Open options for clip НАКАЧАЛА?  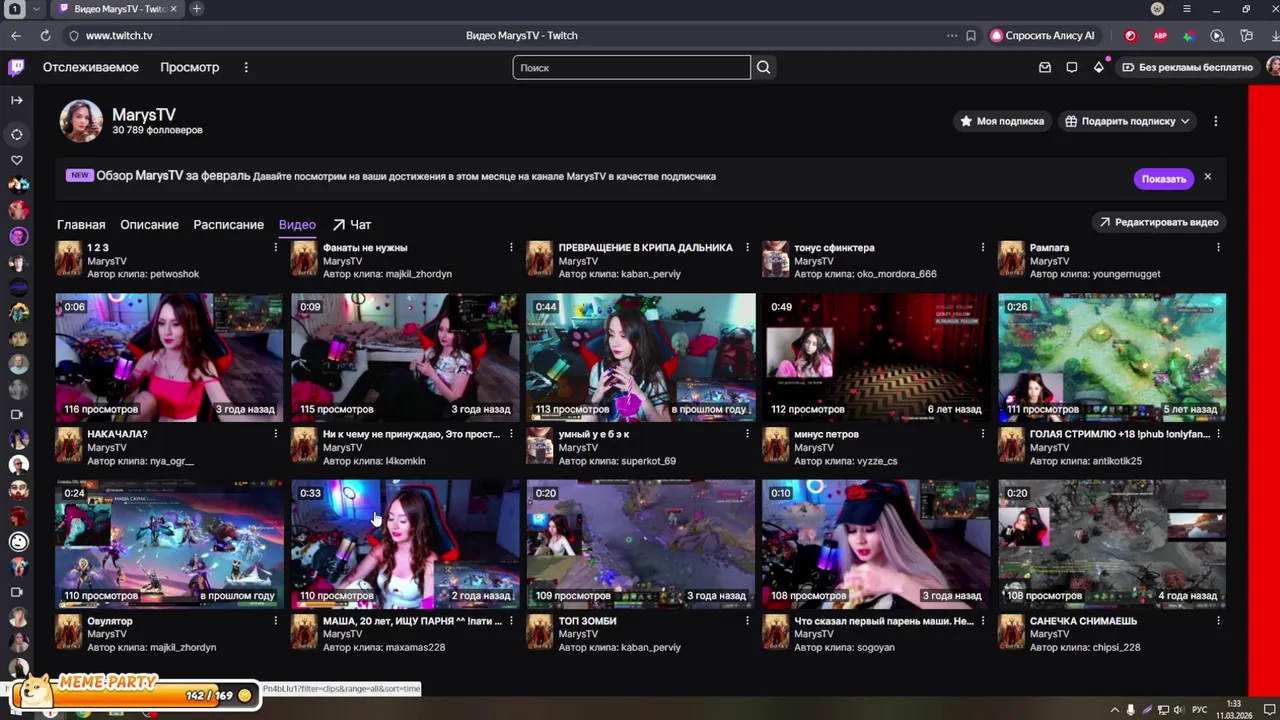click(276, 434)
